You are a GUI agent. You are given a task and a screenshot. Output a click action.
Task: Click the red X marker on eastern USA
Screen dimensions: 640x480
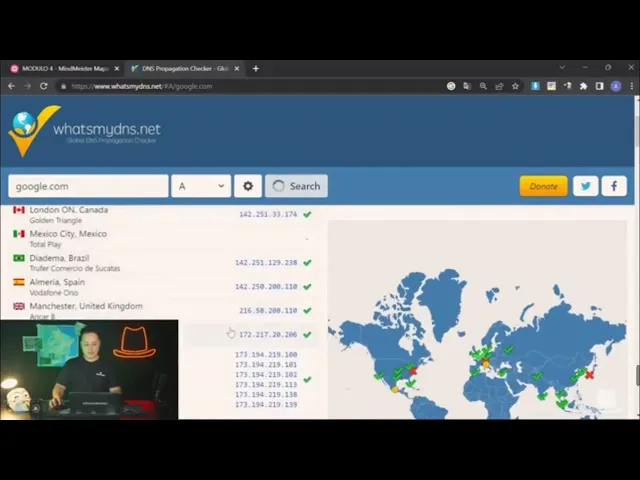(x=413, y=371)
